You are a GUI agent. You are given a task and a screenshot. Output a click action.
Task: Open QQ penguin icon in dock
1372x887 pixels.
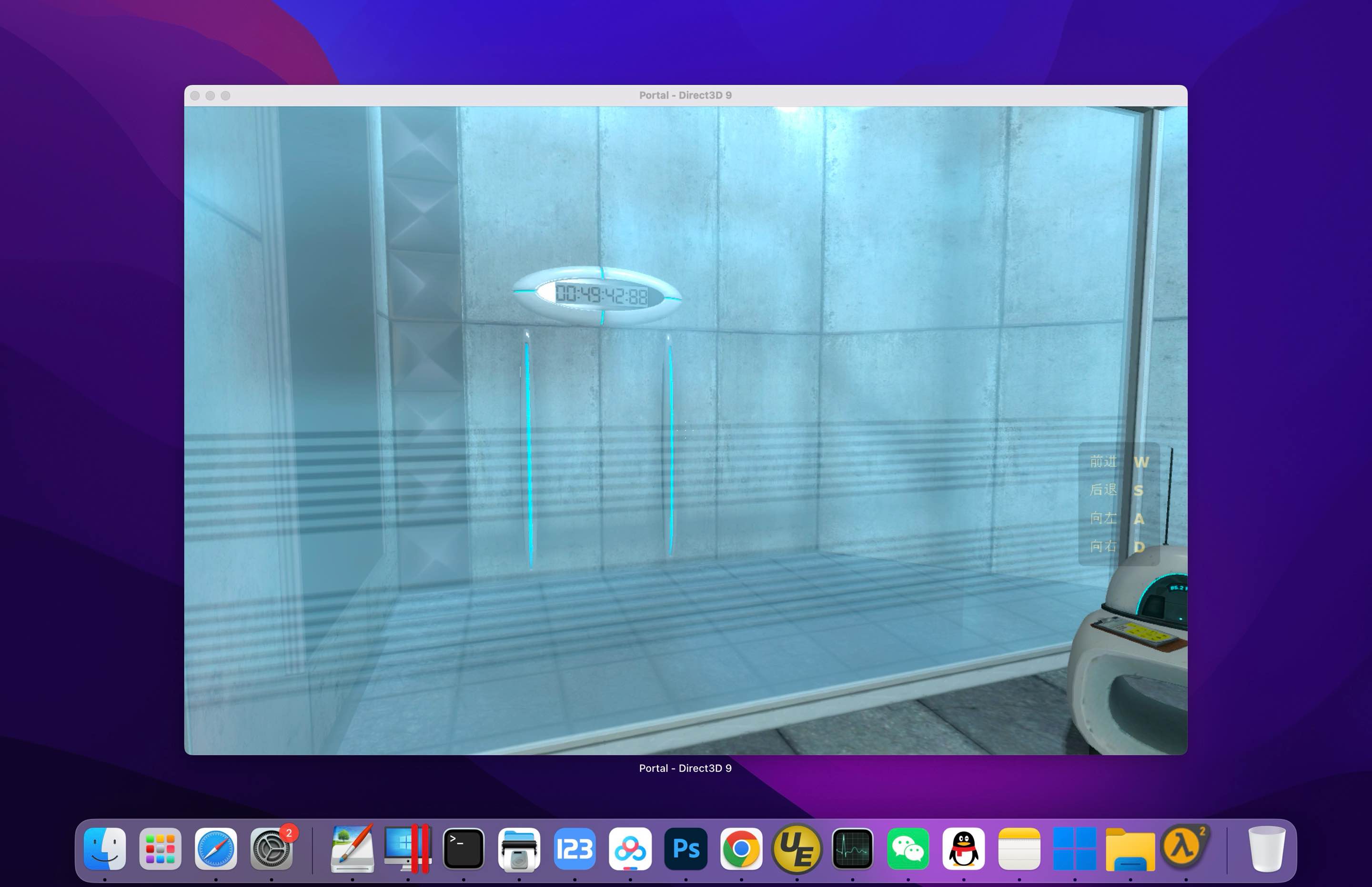pos(964,848)
